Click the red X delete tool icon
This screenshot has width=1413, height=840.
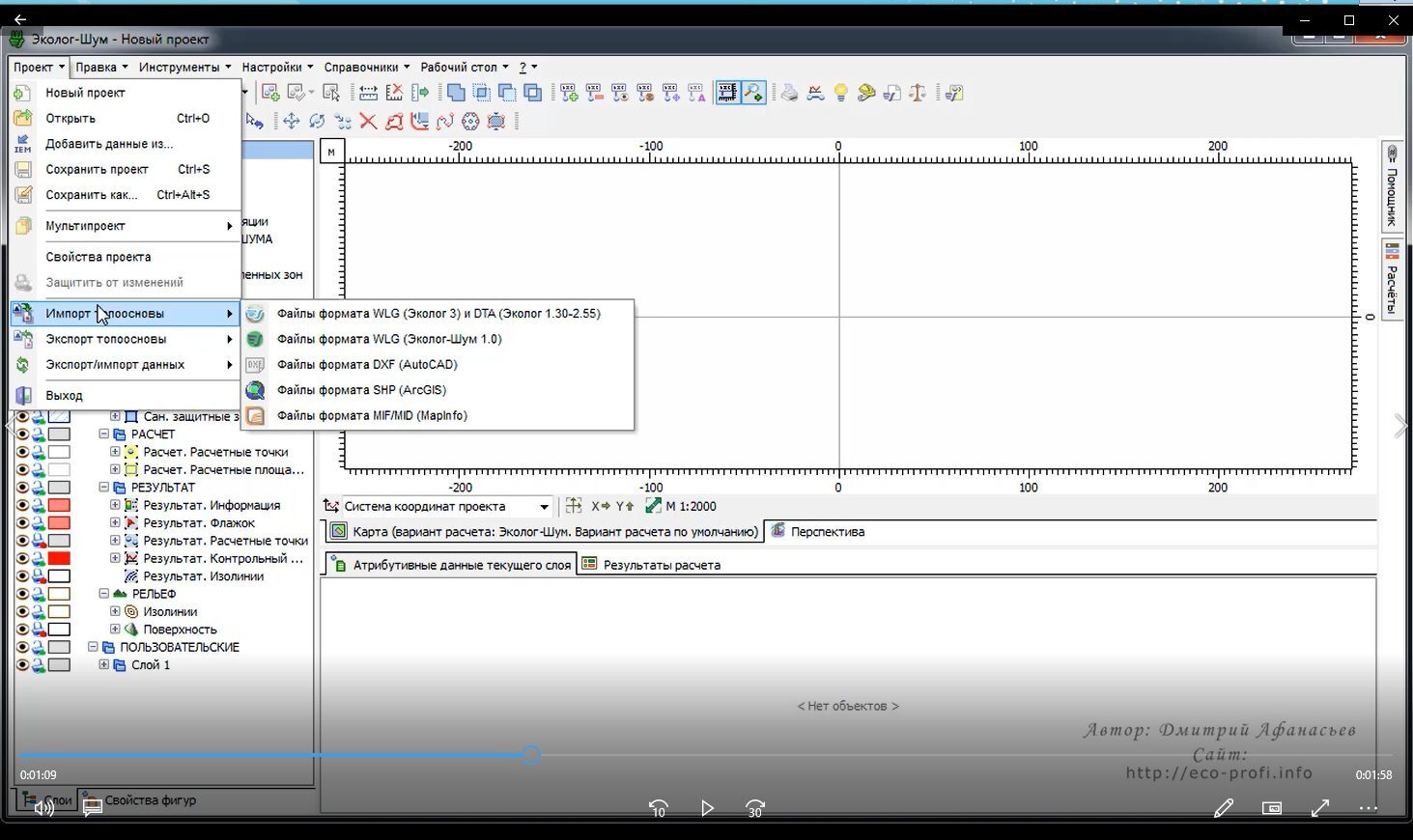tap(368, 121)
